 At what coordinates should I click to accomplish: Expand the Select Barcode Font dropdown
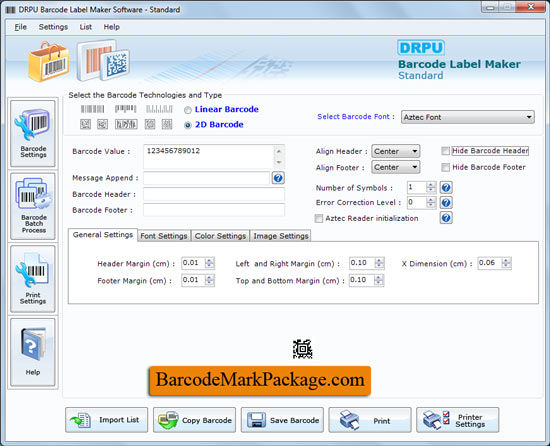(468, 117)
